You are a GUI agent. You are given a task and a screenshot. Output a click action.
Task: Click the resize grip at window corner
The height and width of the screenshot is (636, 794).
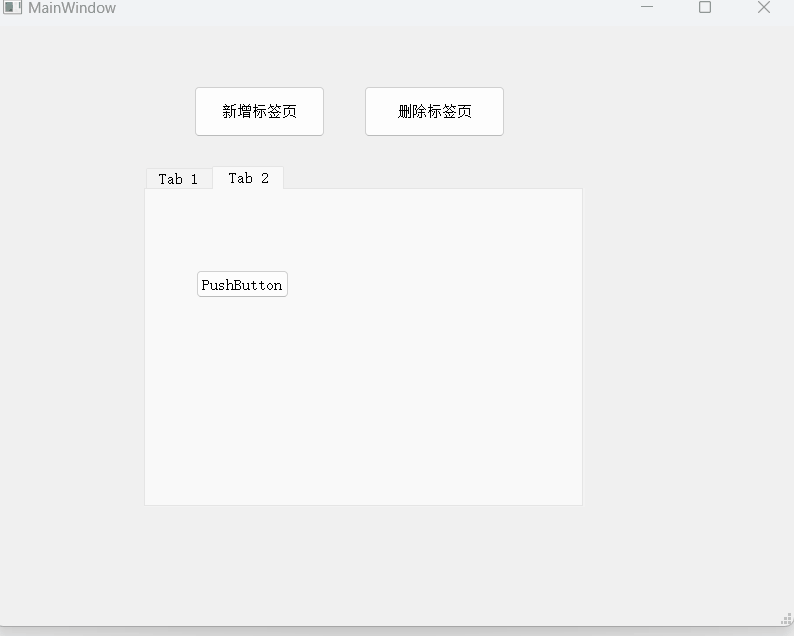786,619
